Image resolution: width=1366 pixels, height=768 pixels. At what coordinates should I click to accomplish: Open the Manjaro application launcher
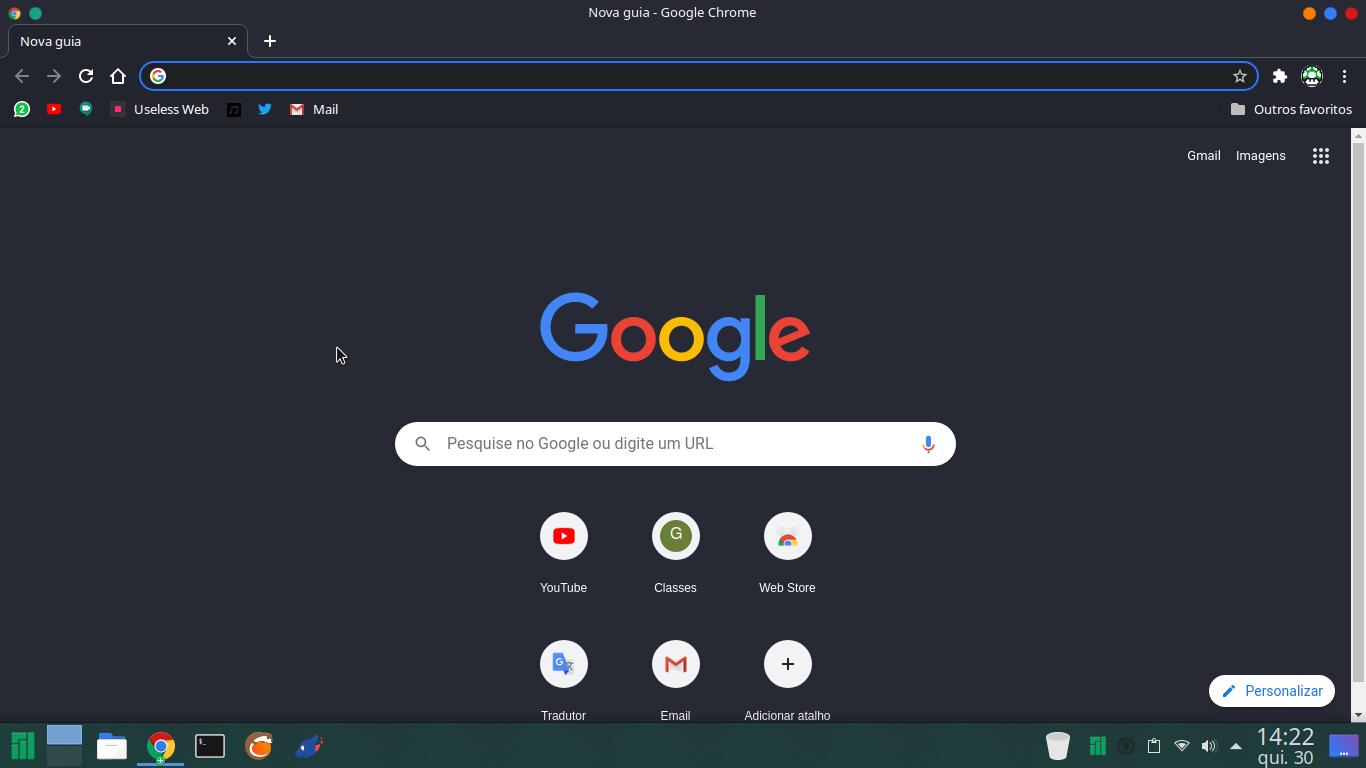pos(22,746)
